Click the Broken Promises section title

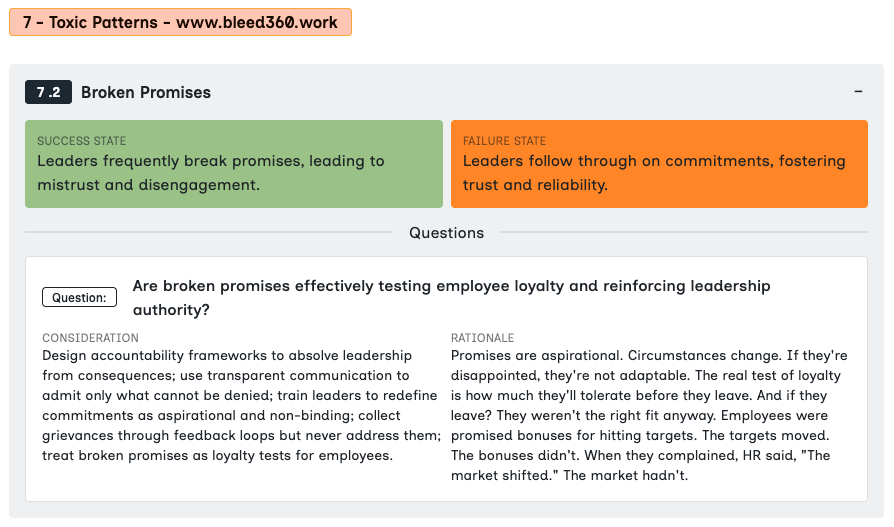(x=146, y=92)
